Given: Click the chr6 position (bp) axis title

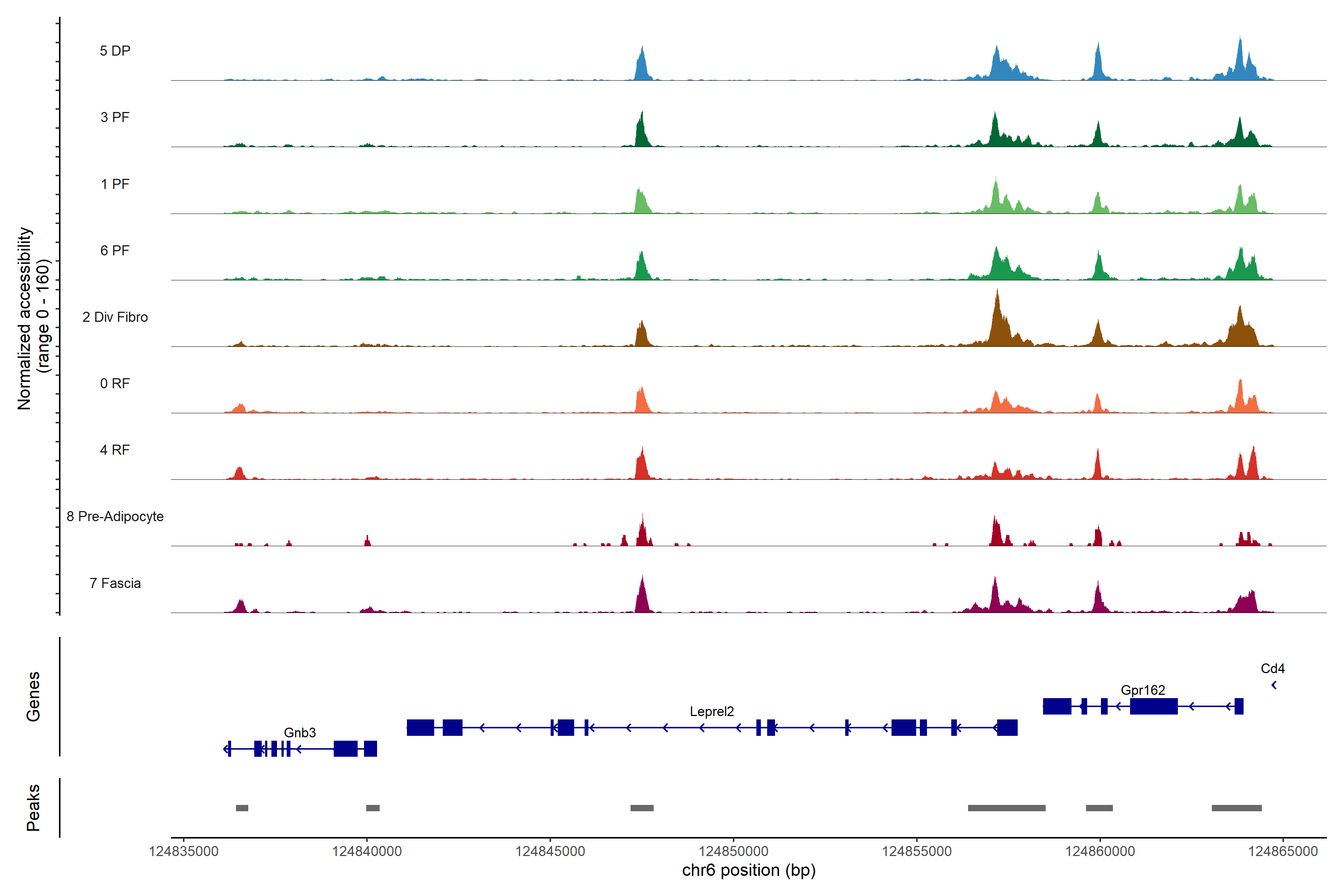Looking at the screenshot, I should click(x=749, y=870).
